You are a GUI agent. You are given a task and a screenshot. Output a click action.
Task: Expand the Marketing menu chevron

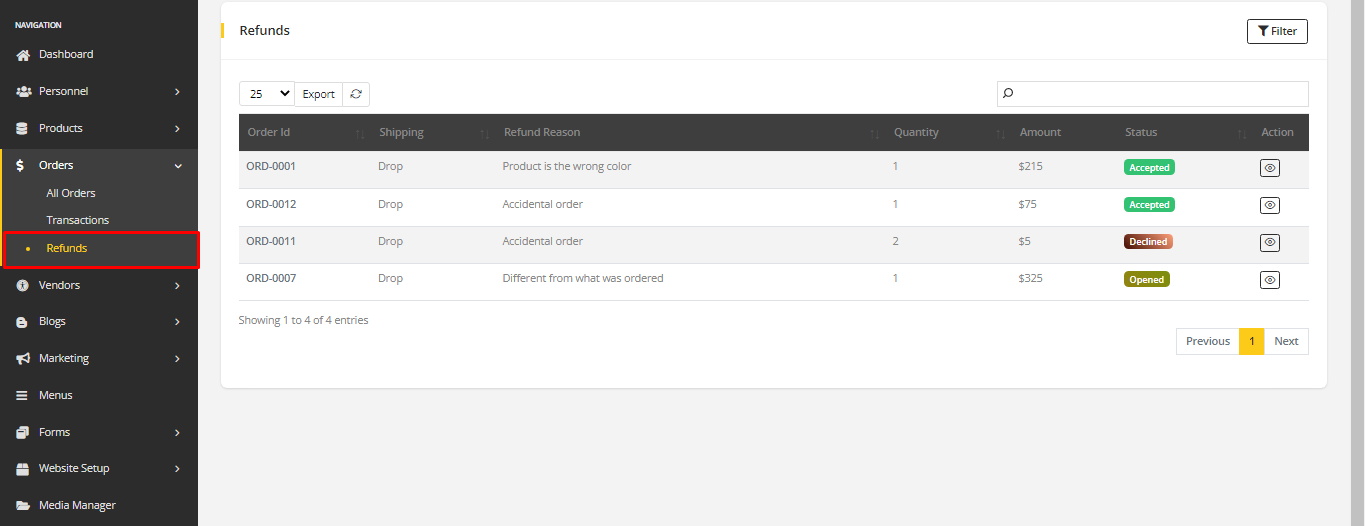[x=177, y=358]
